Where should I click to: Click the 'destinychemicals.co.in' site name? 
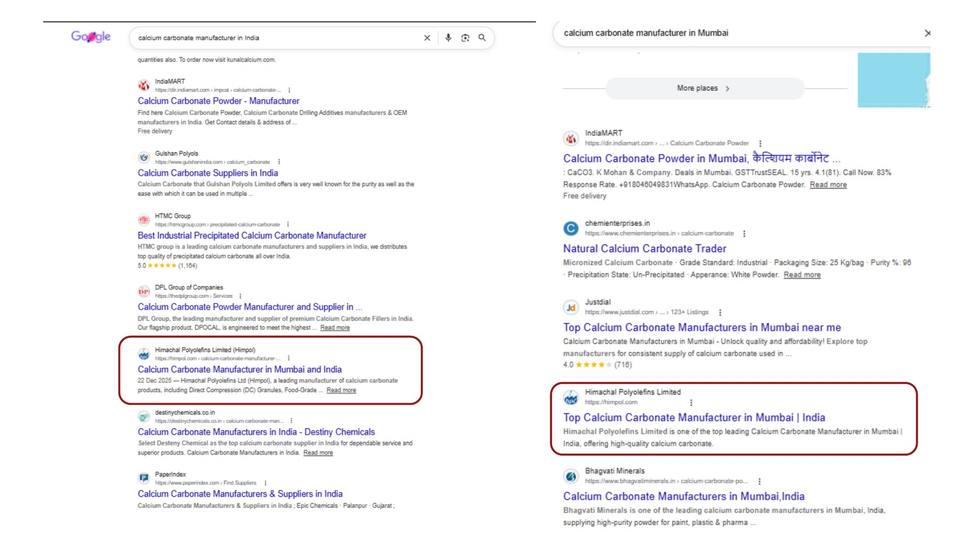pyautogui.click(x=185, y=413)
